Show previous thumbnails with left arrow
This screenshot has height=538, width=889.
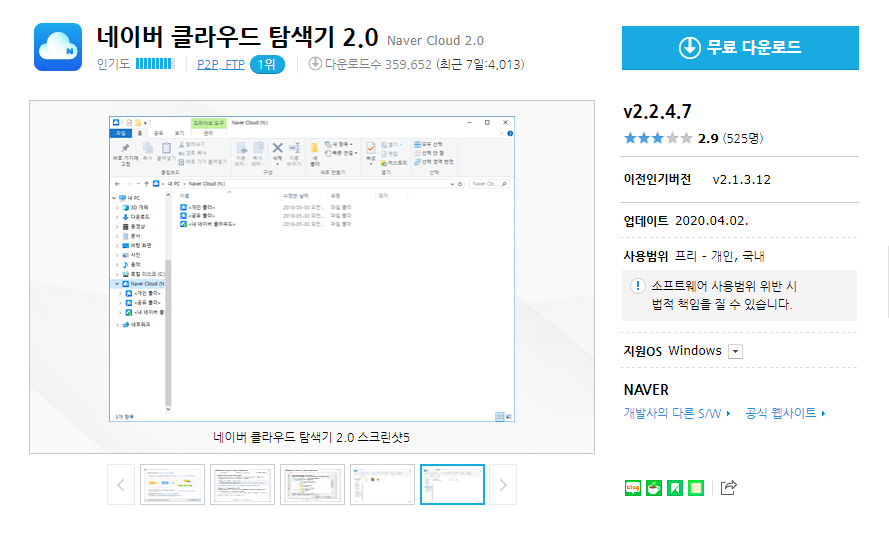coord(121,485)
